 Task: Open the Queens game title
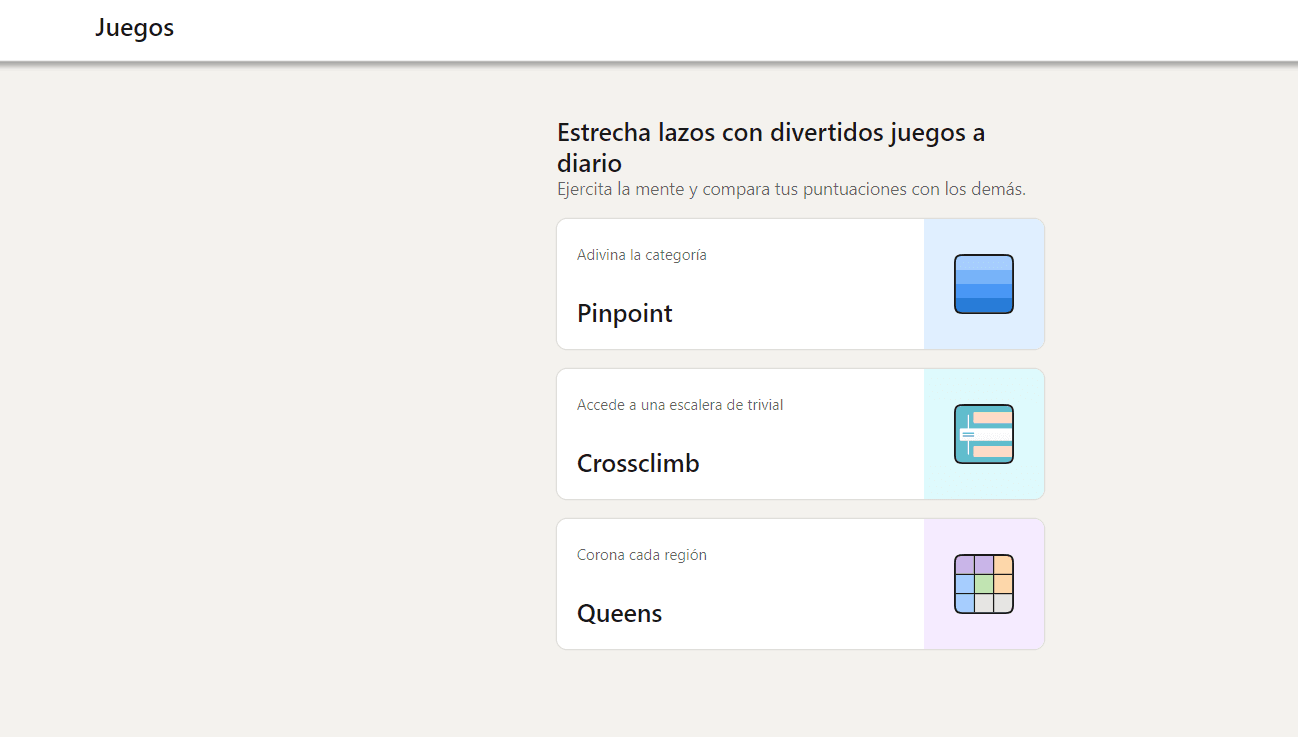click(x=619, y=613)
